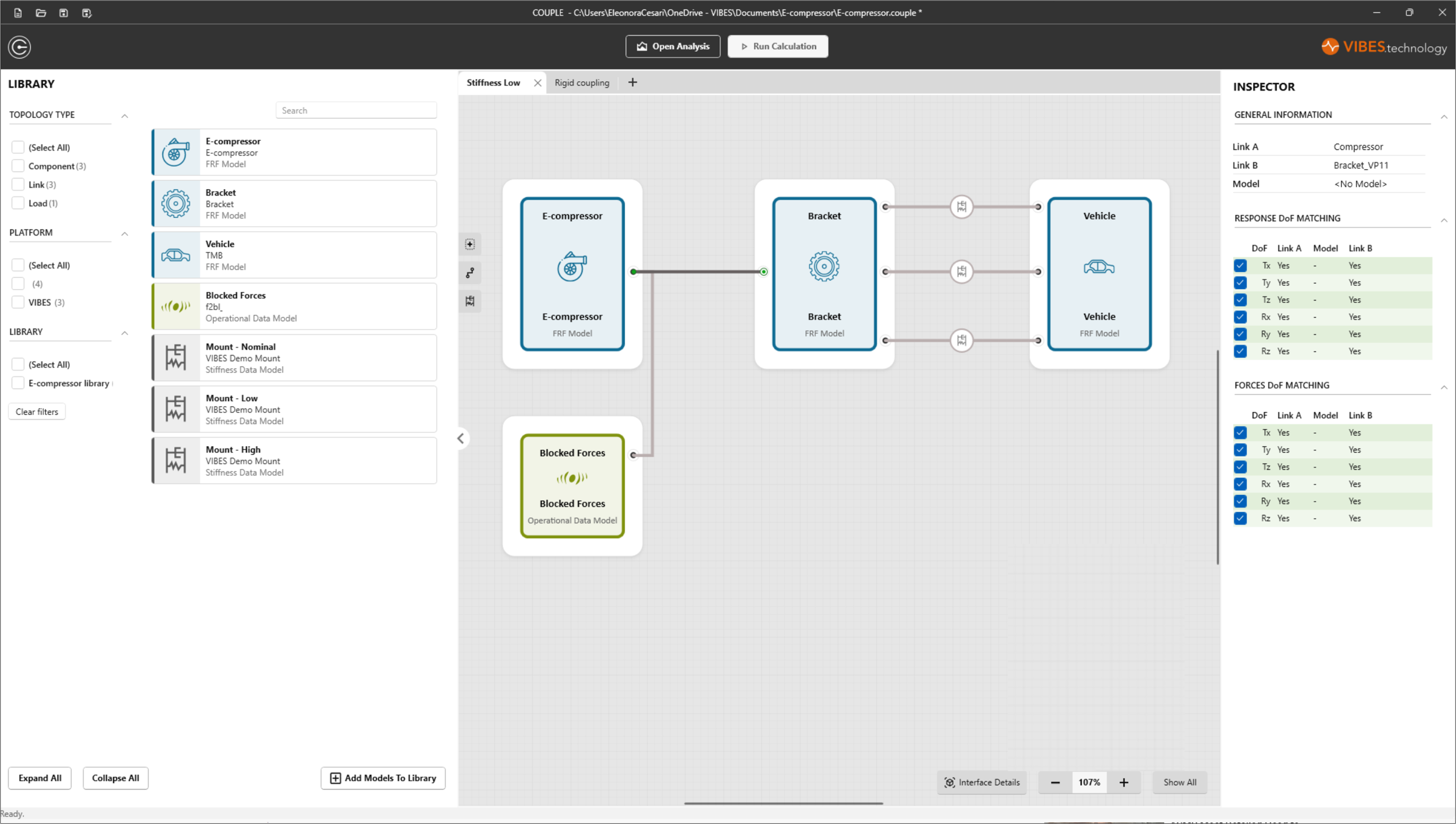Tick the Link topology checkbox
The width and height of the screenshot is (1456, 824).
18,185
